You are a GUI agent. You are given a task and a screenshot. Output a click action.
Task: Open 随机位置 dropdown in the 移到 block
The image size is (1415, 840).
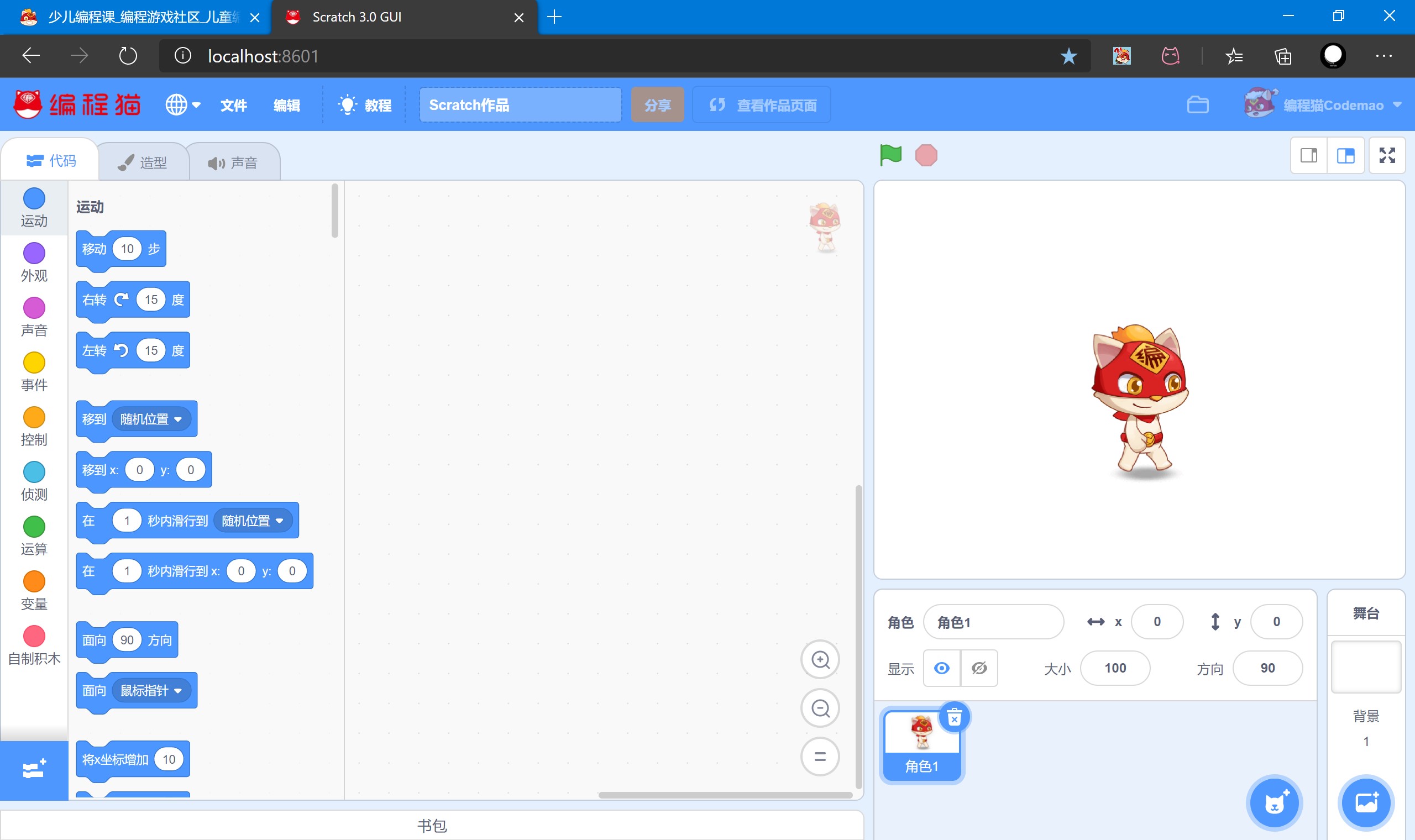(151, 419)
